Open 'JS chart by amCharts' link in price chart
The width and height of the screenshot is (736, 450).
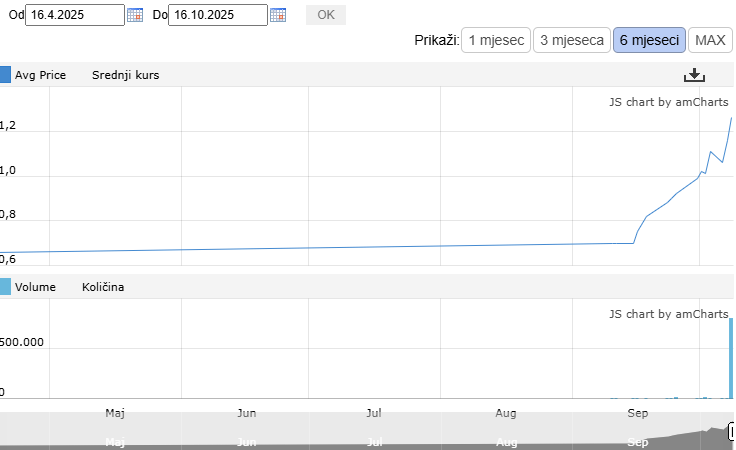point(668,102)
